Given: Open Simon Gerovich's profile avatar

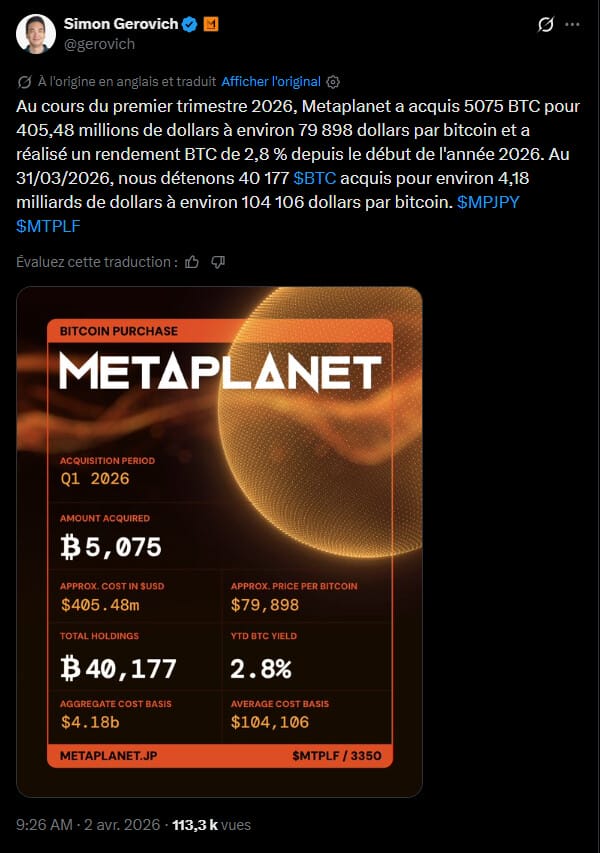Looking at the screenshot, I should (35, 34).
